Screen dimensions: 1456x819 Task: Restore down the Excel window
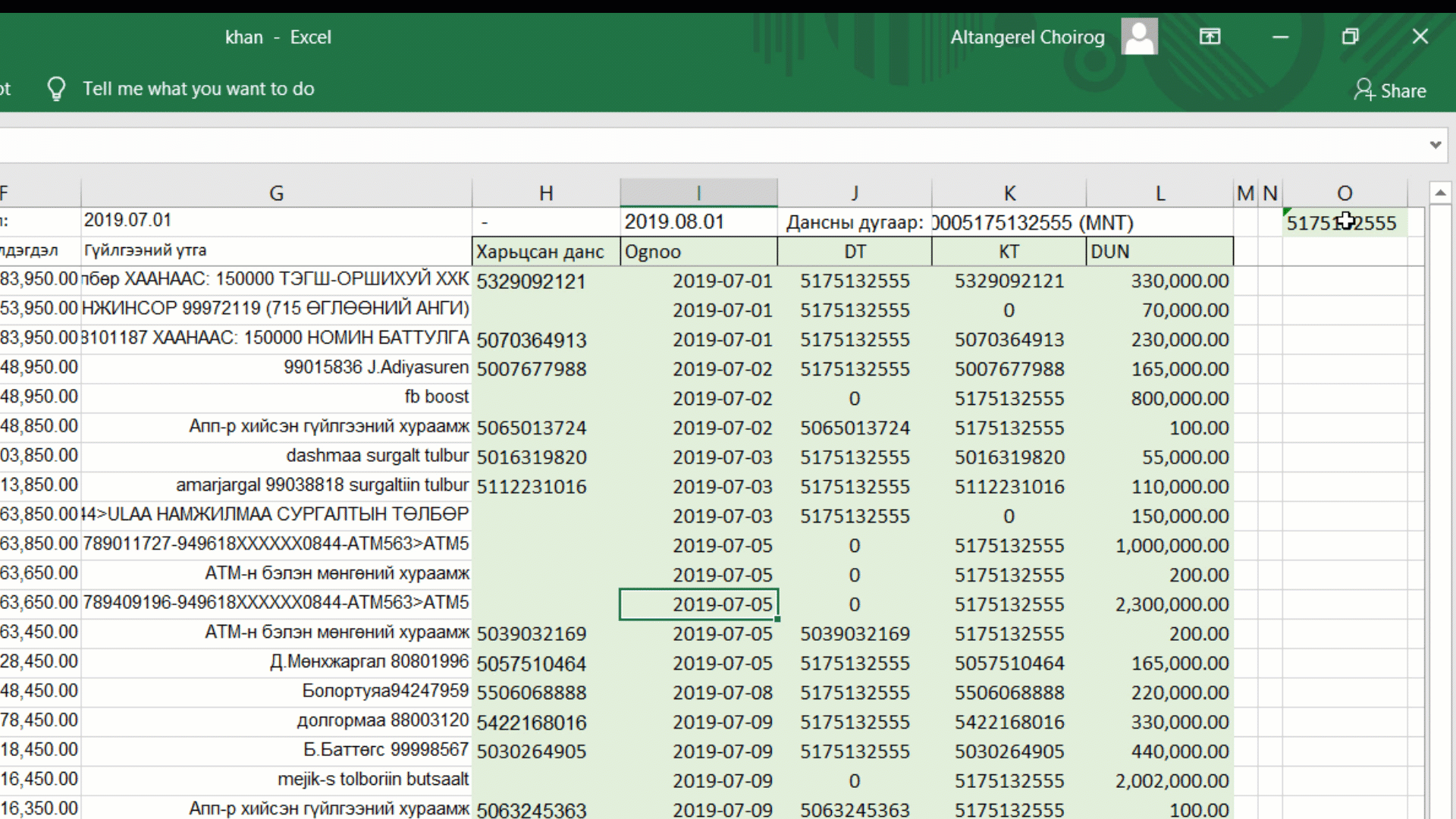tap(1350, 36)
